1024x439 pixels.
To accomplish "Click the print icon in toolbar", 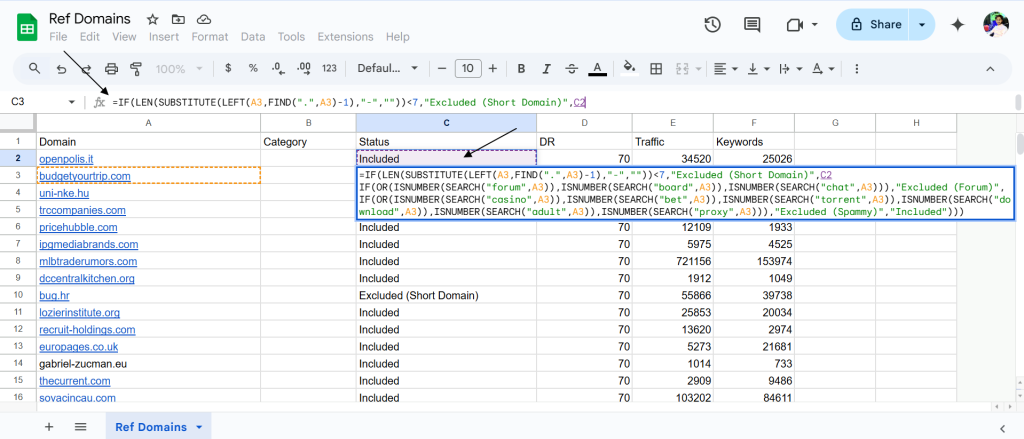I will pyautogui.click(x=112, y=69).
